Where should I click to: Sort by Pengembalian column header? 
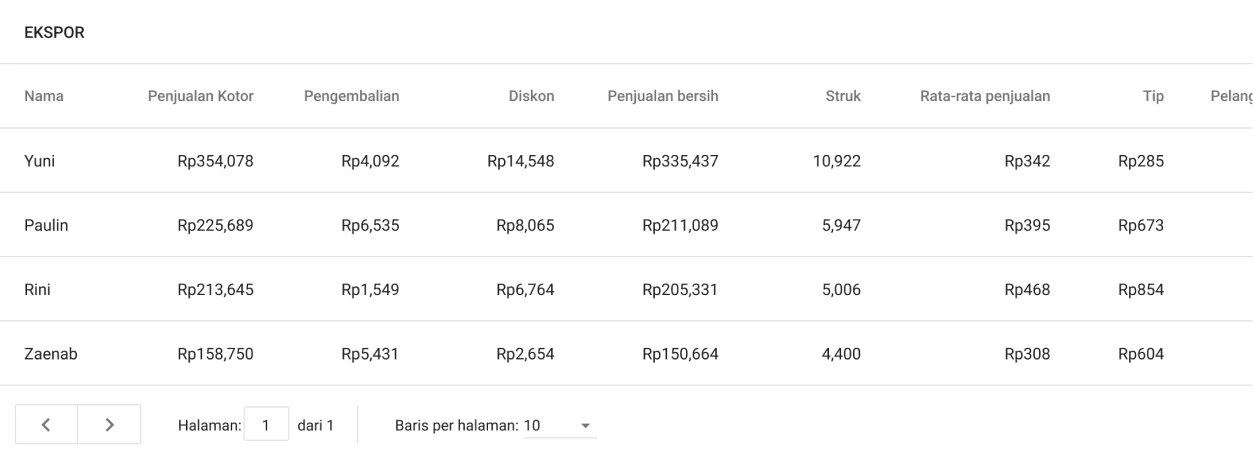[351, 97]
